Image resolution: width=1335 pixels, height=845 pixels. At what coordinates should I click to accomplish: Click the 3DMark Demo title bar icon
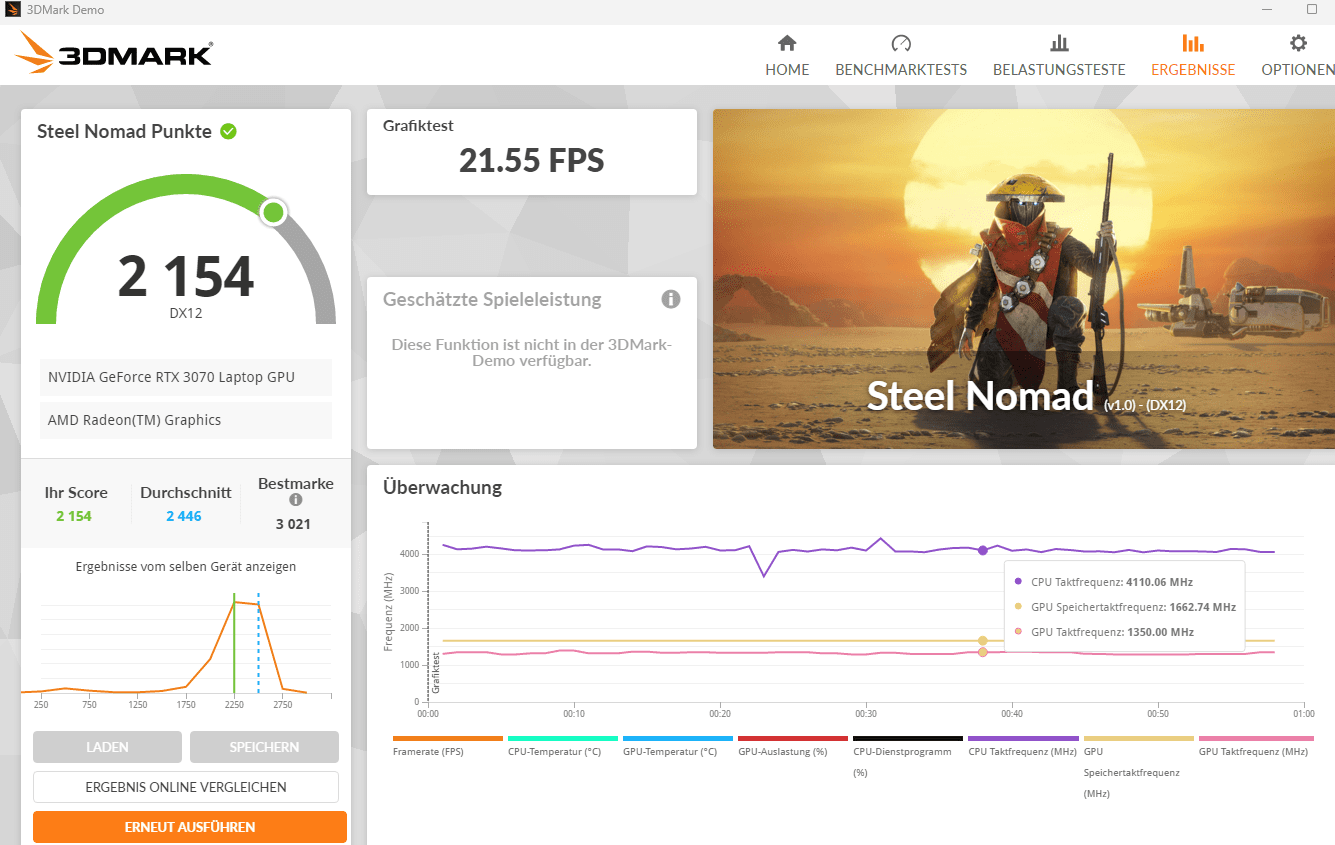pos(13,10)
